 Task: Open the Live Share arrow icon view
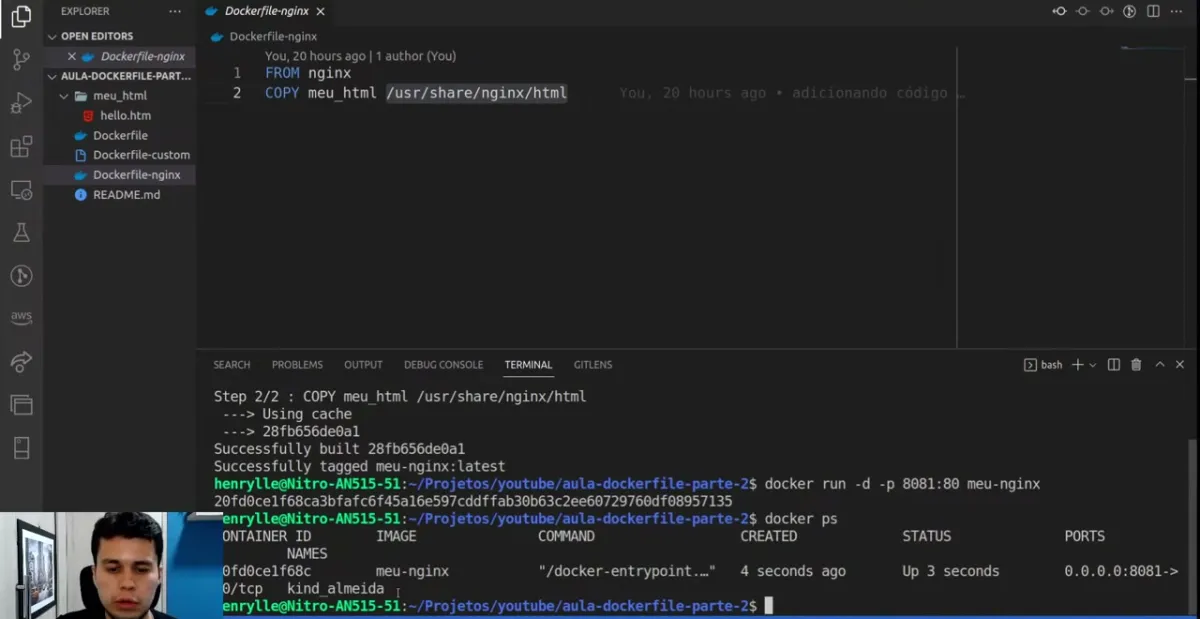[21, 361]
